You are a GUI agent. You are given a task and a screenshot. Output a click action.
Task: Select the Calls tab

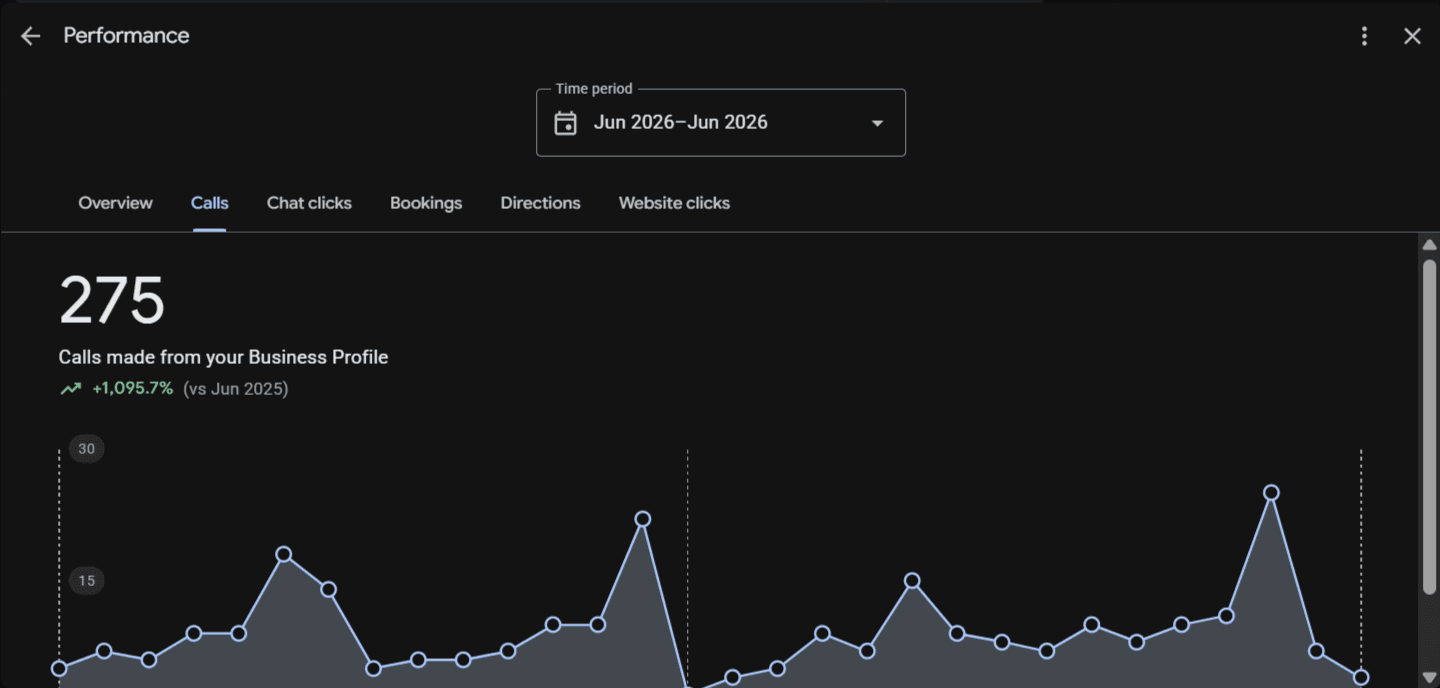pyautogui.click(x=210, y=203)
